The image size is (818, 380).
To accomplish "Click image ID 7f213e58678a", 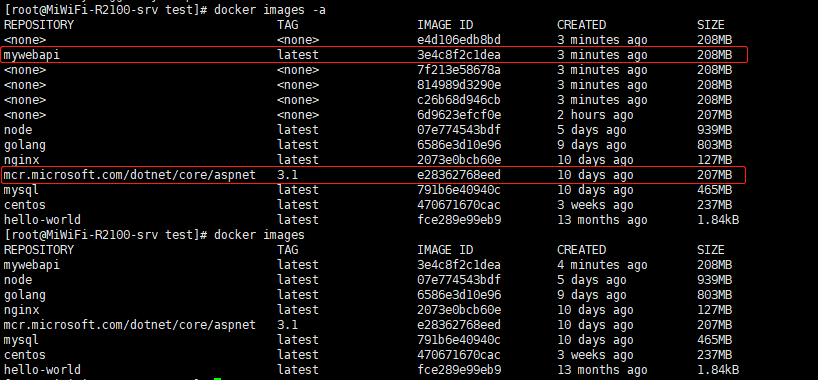I will (459, 70).
